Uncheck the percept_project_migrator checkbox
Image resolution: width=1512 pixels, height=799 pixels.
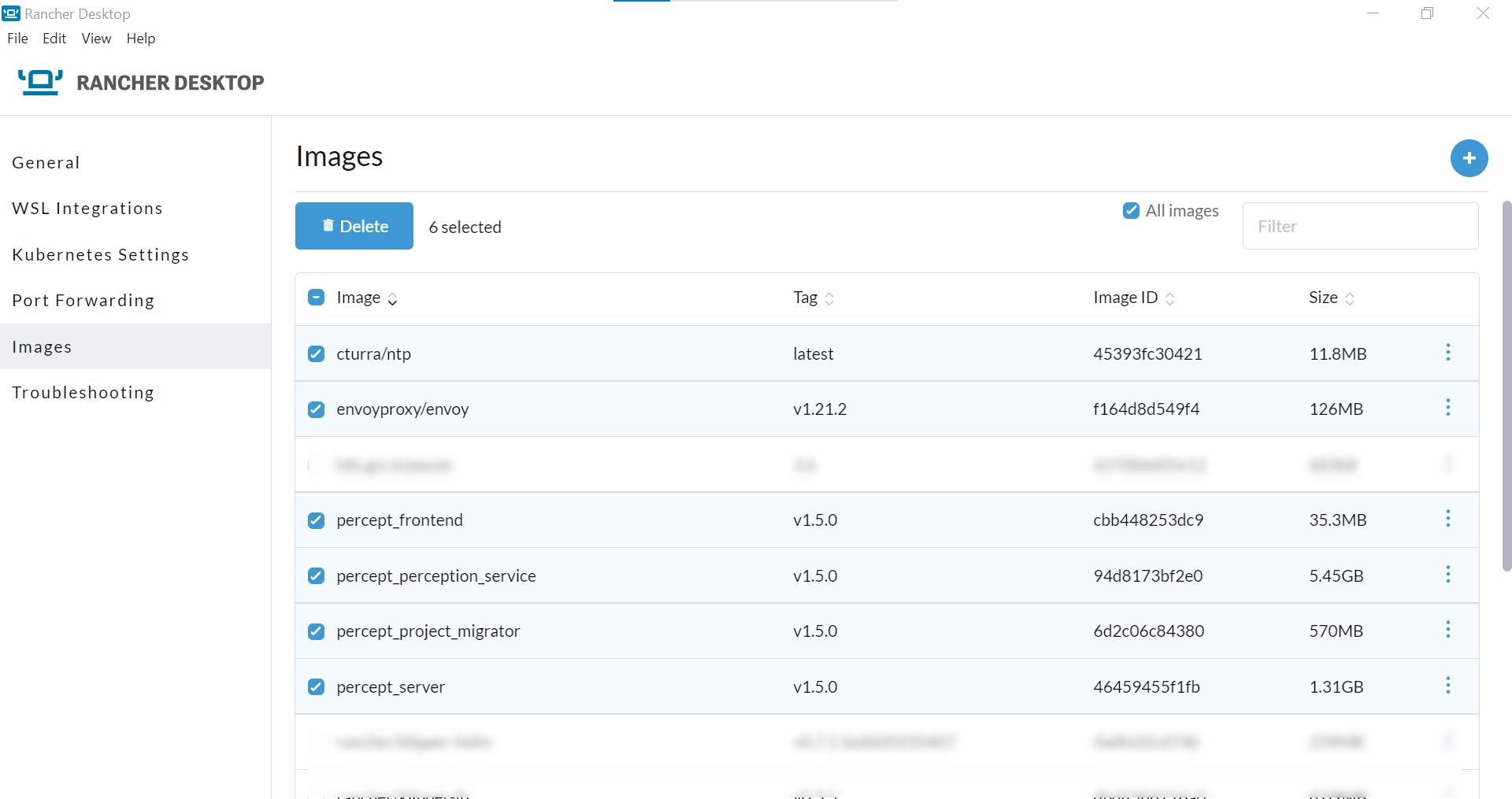[316, 631]
